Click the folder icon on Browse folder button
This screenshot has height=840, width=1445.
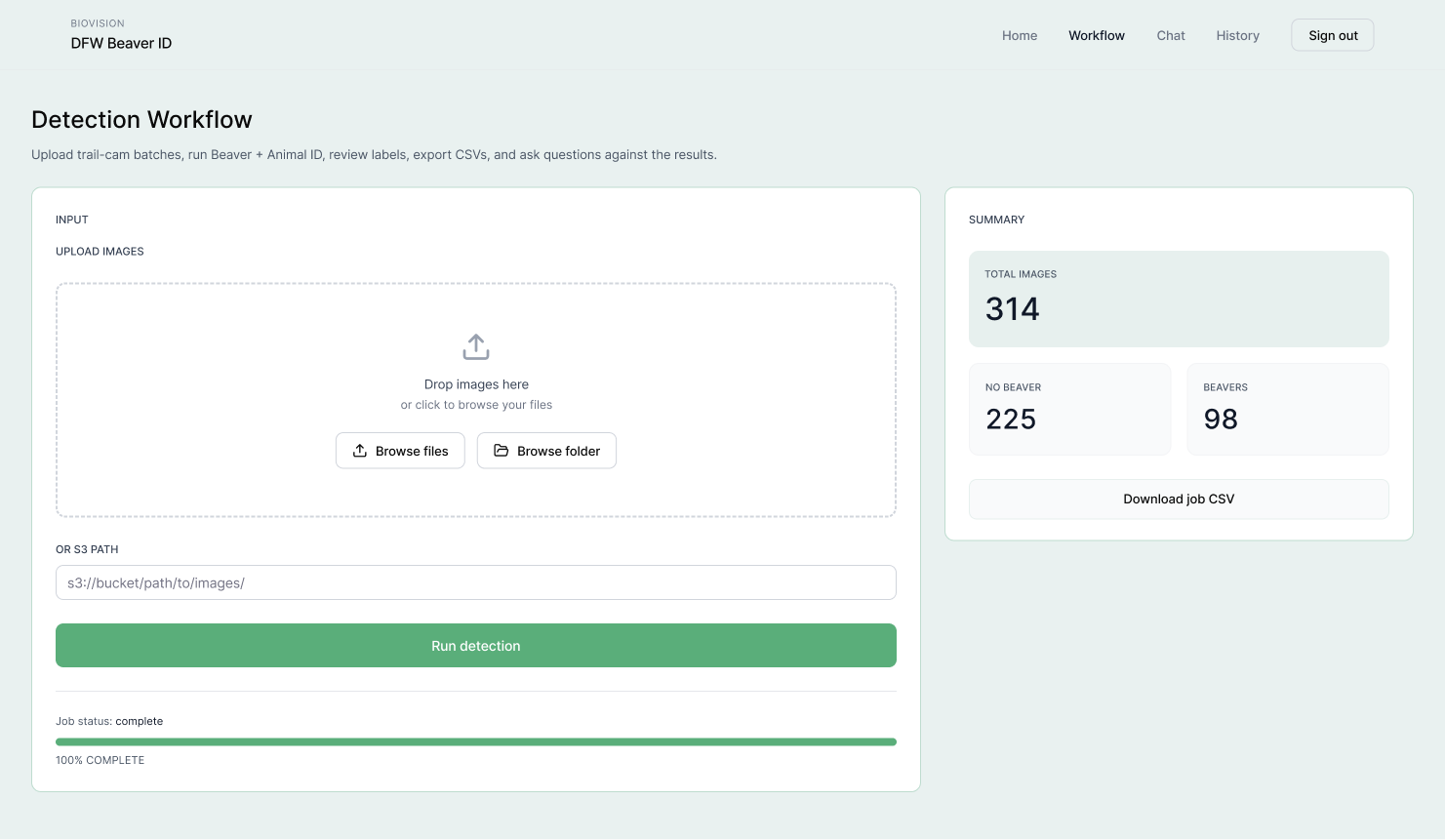click(502, 450)
